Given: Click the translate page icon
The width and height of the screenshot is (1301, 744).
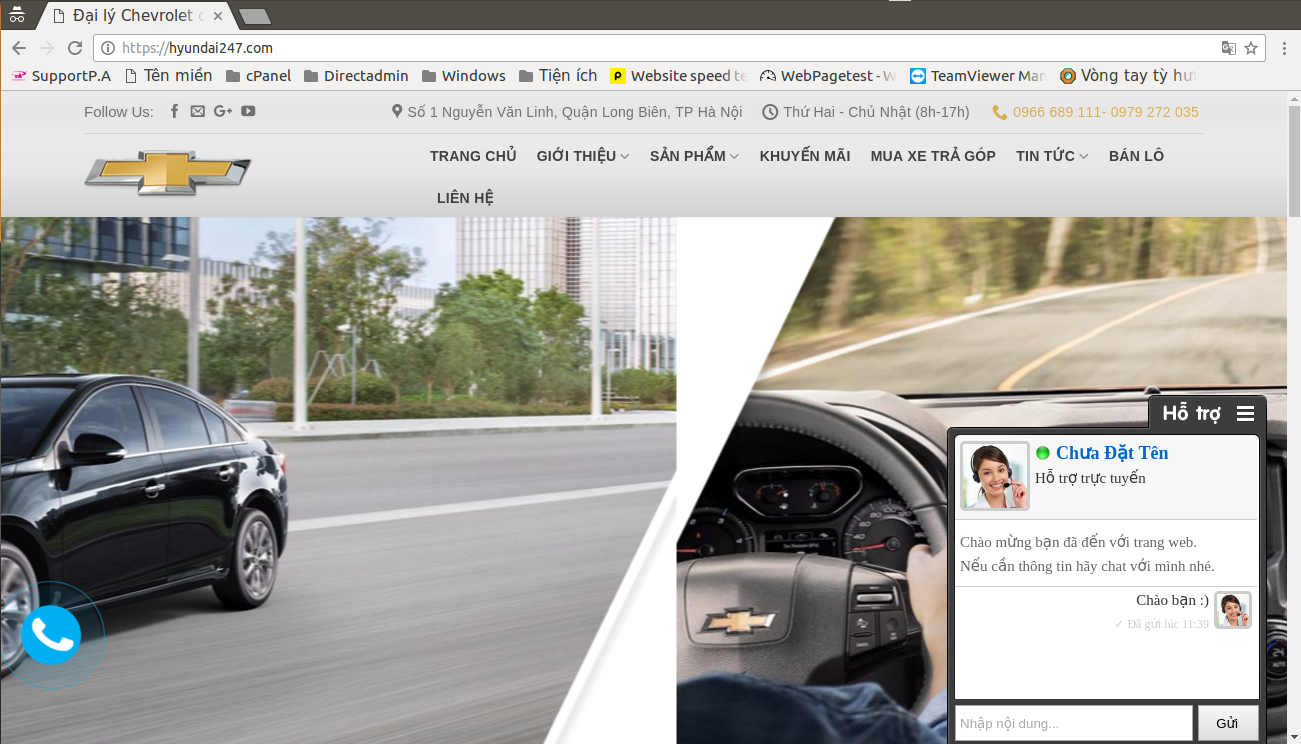Looking at the screenshot, I should point(1228,48).
